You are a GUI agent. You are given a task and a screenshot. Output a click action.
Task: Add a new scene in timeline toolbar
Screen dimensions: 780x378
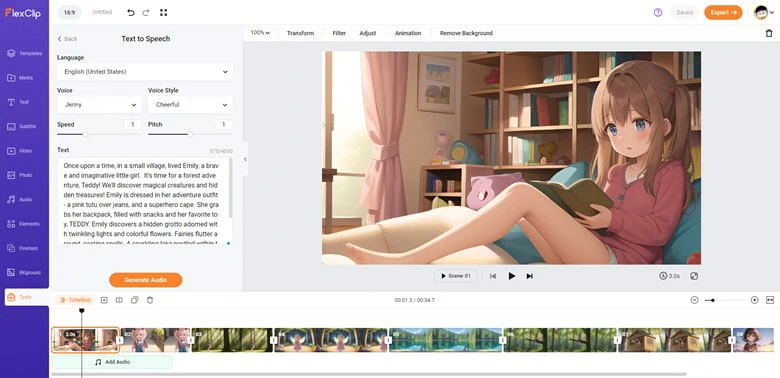[104, 300]
